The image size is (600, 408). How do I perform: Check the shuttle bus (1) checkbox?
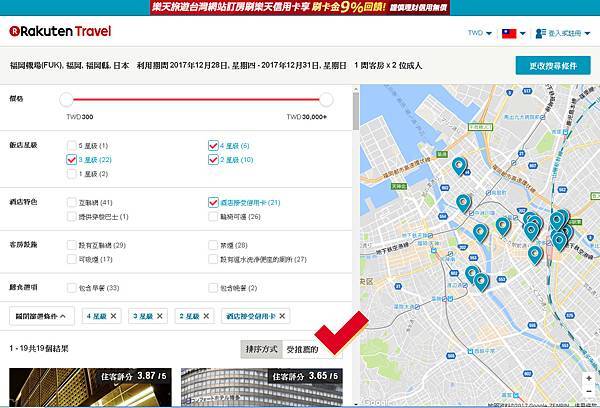point(72,217)
